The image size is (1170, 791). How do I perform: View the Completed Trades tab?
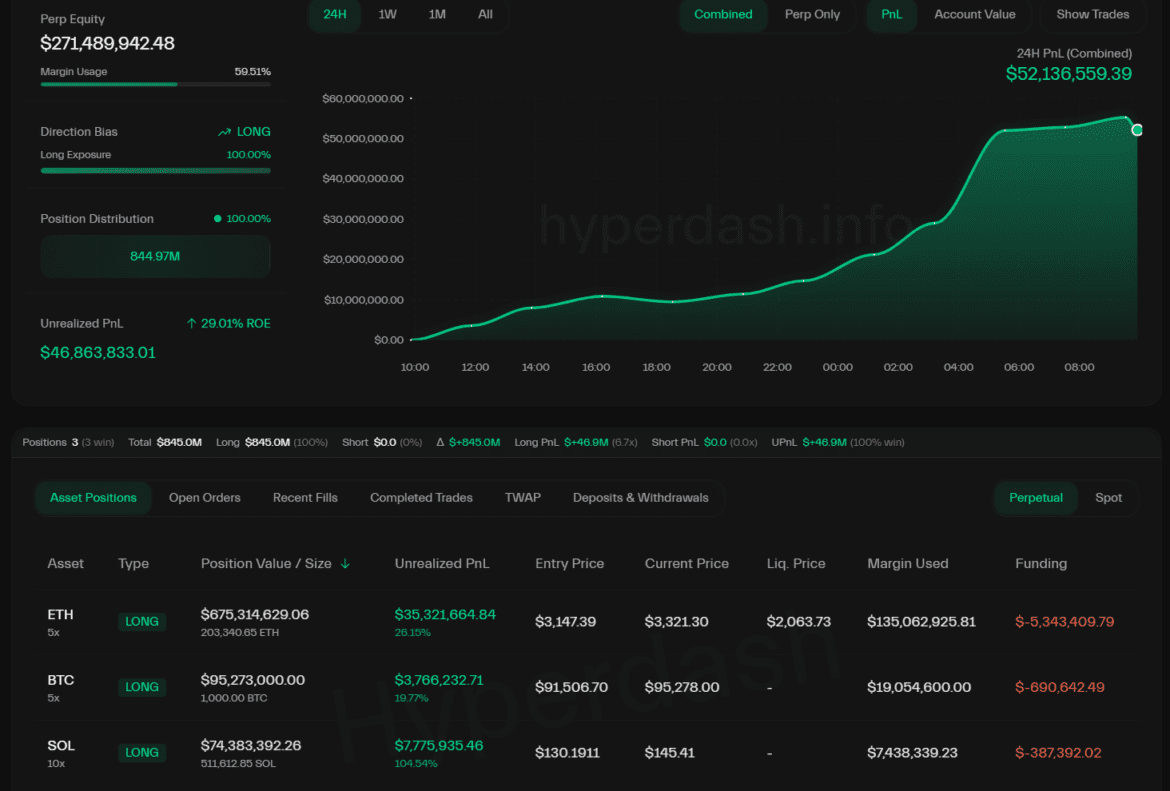pos(421,497)
